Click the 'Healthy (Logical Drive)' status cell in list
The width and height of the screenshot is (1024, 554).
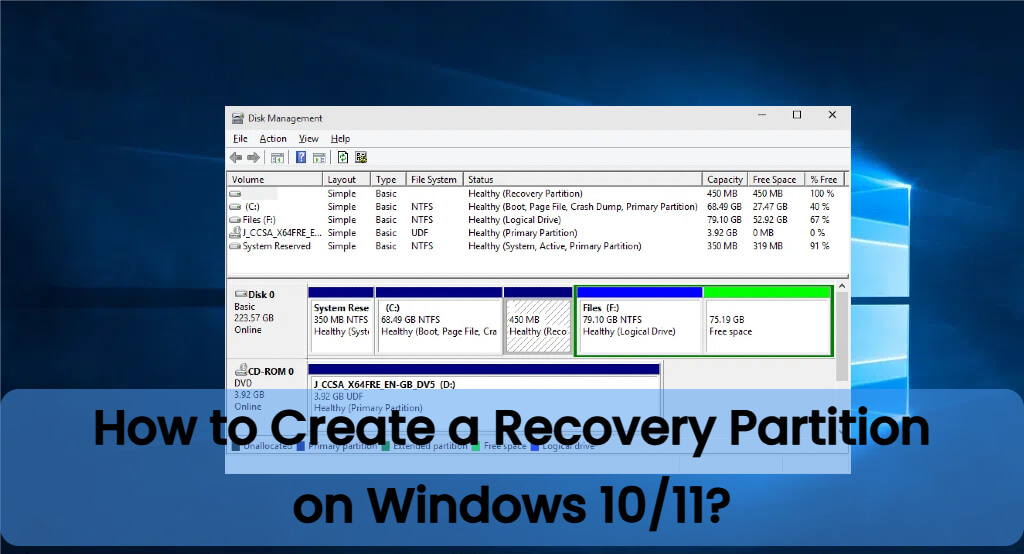pos(514,220)
